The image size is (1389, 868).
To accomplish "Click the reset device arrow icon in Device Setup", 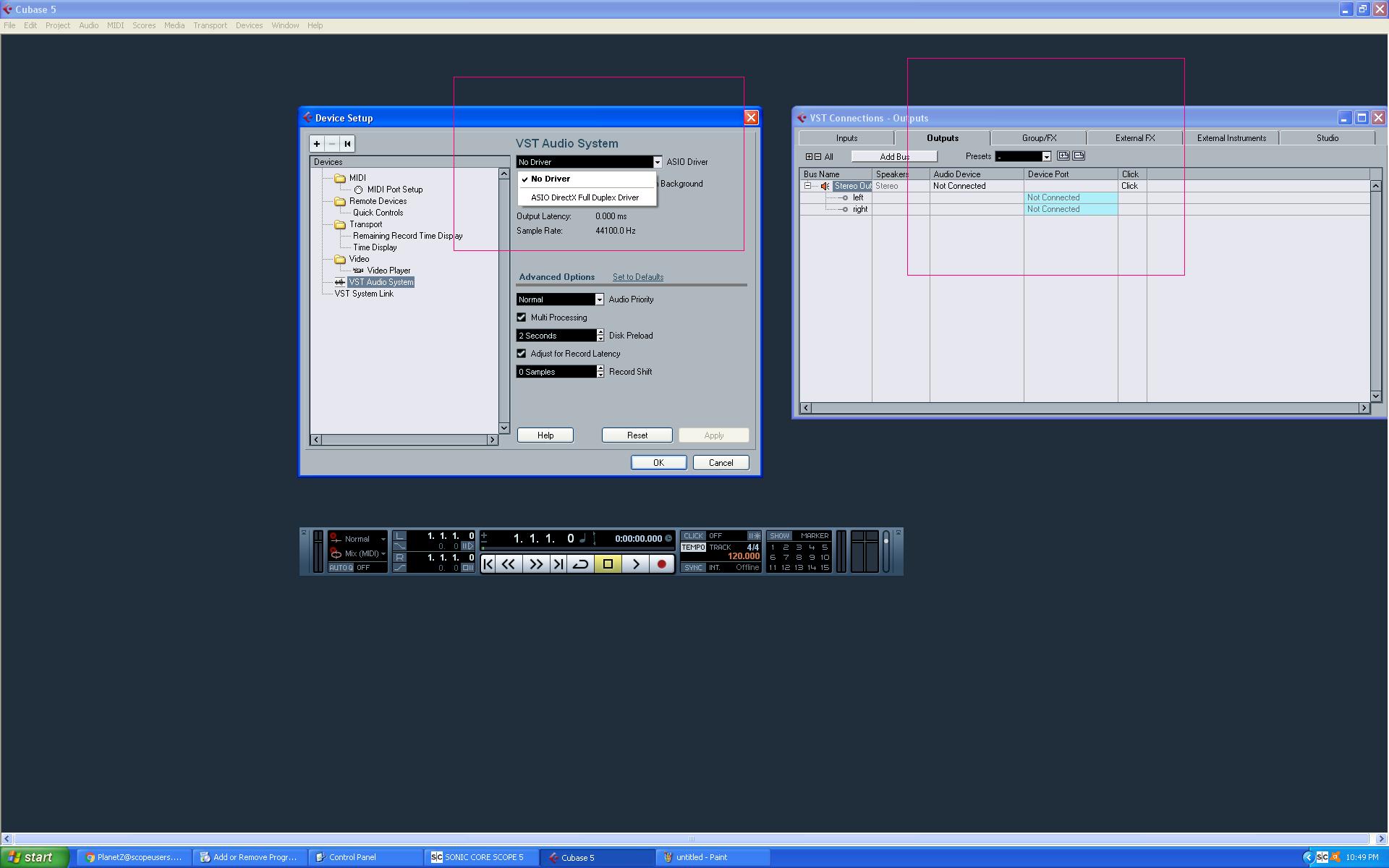I will click(x=347, y=144).
